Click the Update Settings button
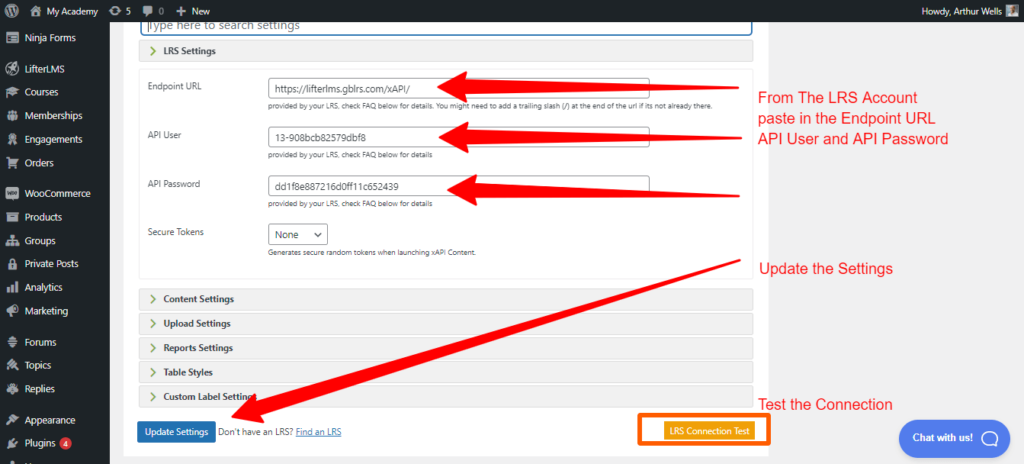This screenshot has height=464, width=1024. tap(176, 432)
